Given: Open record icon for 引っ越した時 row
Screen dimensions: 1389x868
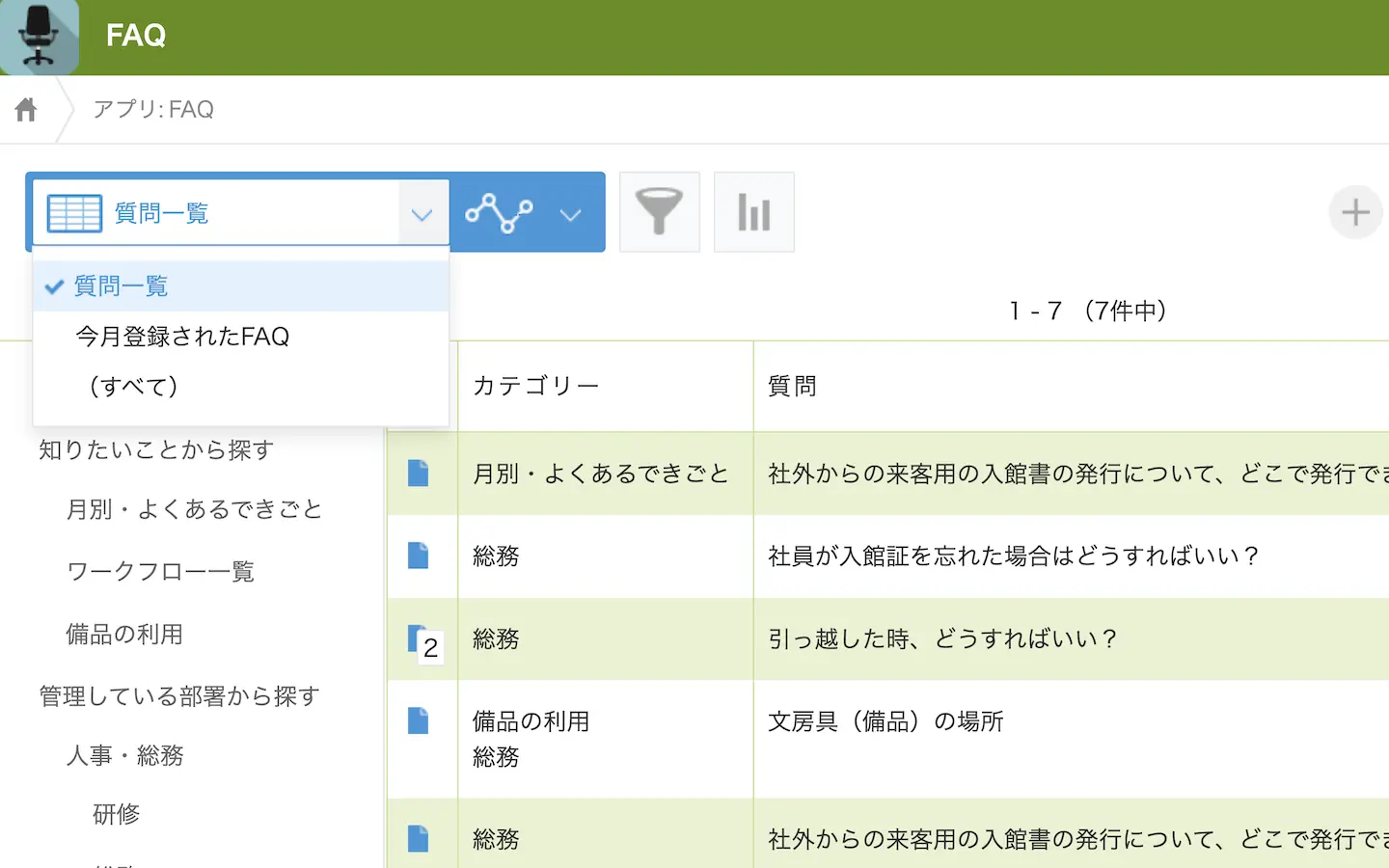Looking at the screenshot, I should pos(418,638).
